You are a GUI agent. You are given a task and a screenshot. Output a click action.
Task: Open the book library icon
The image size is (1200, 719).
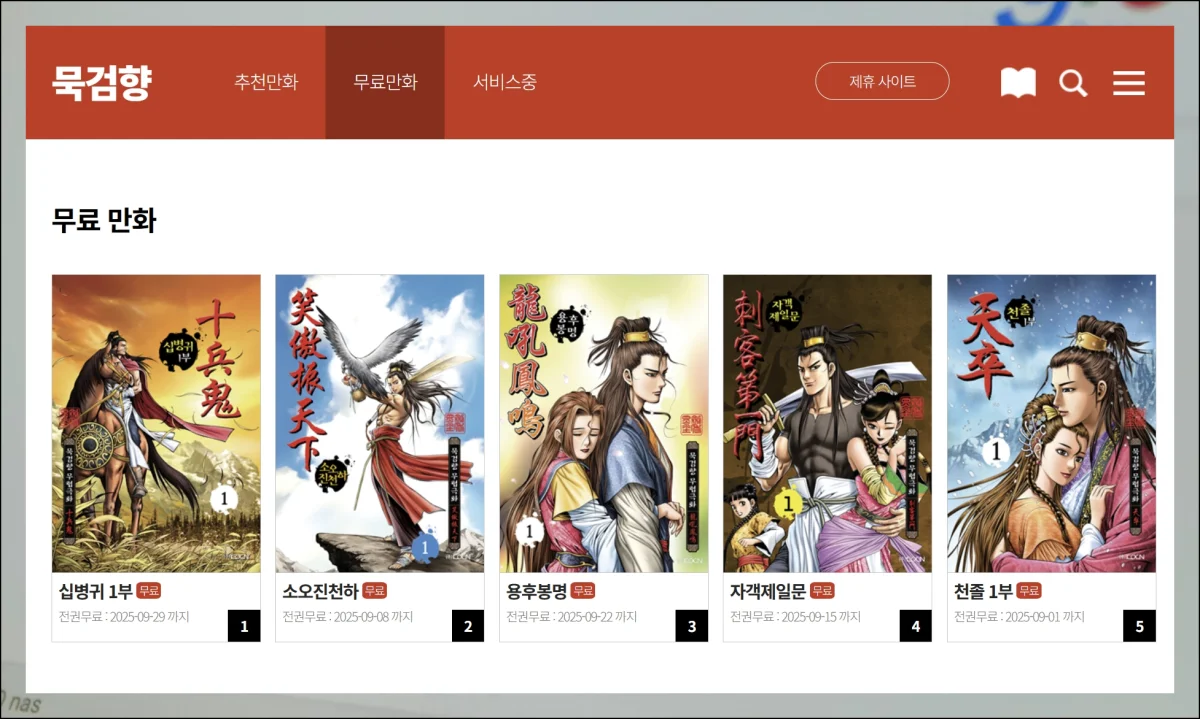1018,82
